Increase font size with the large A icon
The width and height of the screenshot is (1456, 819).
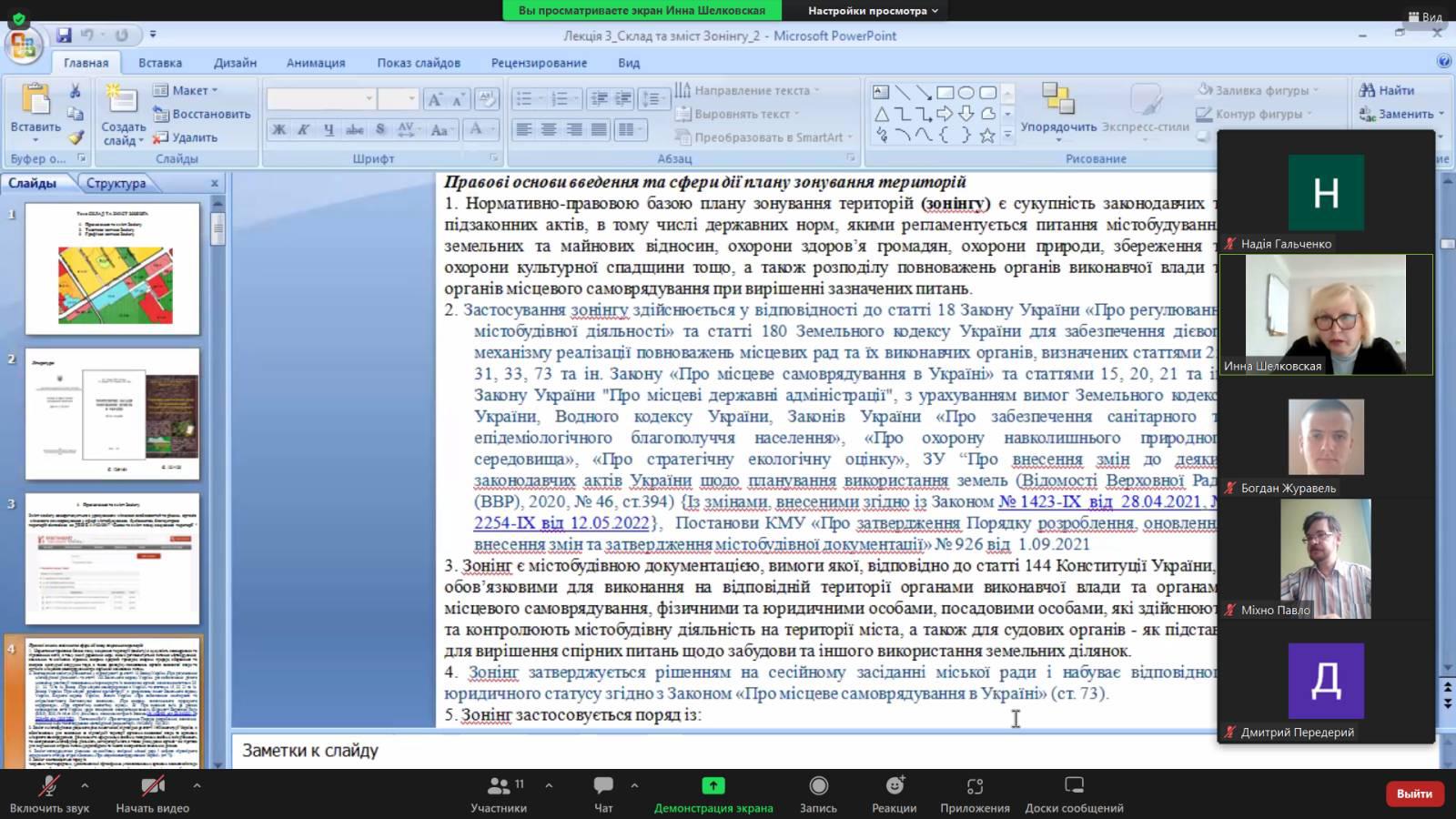click(435, 99)
